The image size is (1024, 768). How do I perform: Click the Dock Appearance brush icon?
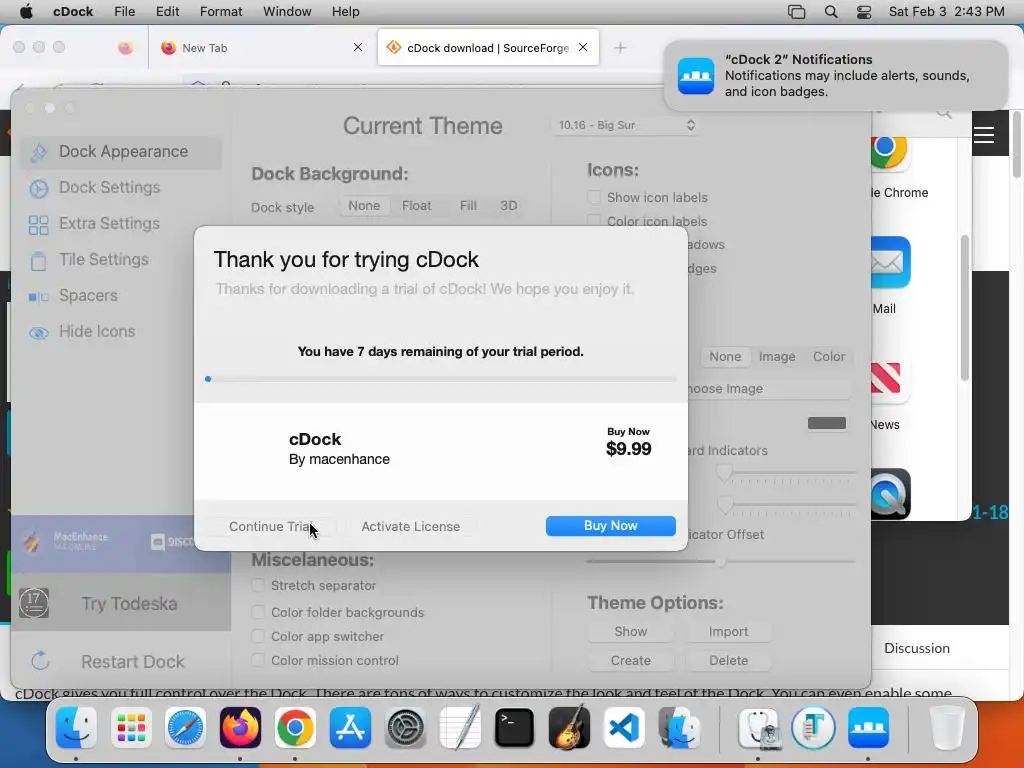(39, 152)
